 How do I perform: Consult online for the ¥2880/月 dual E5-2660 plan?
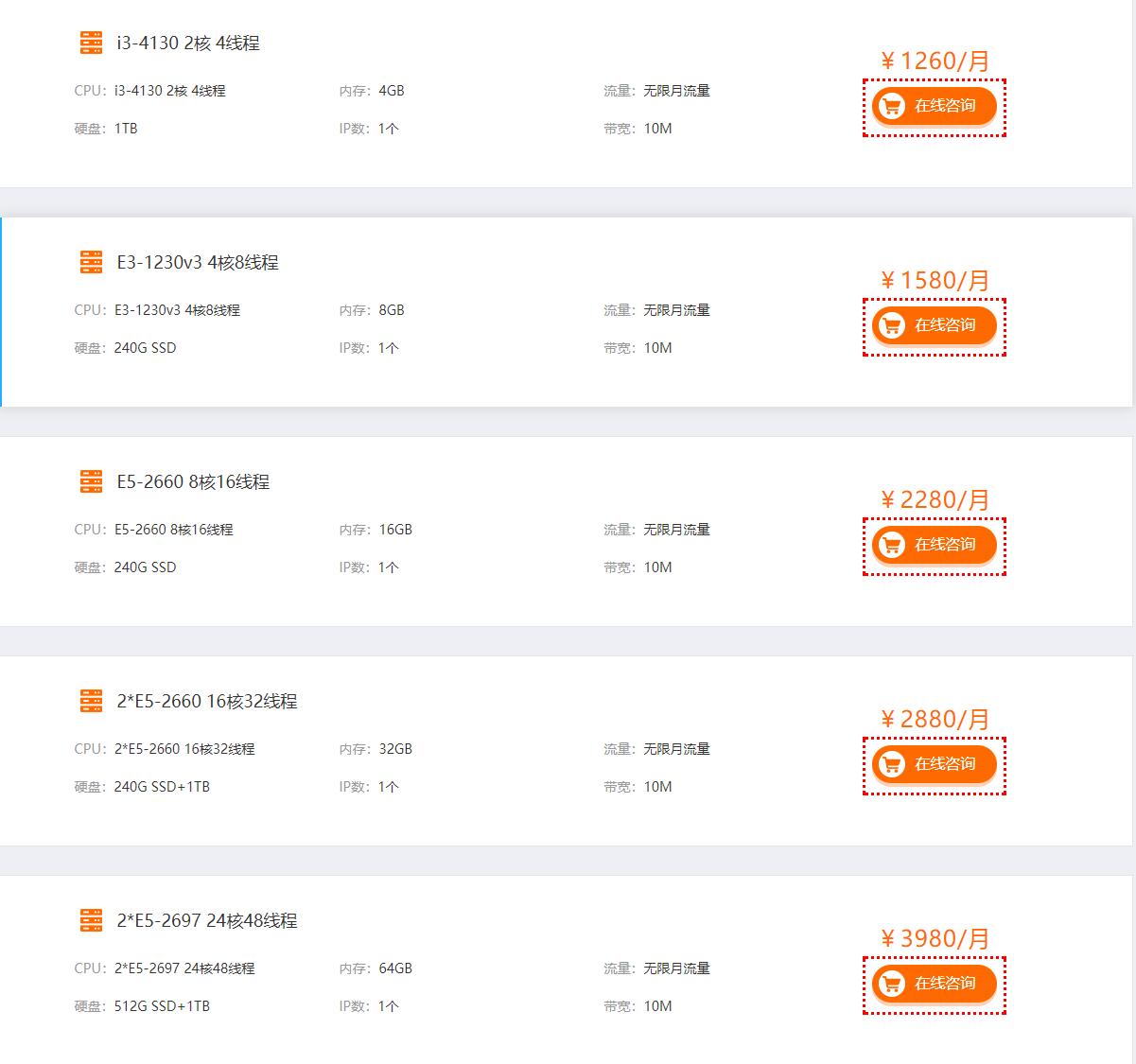coord(935,764)
